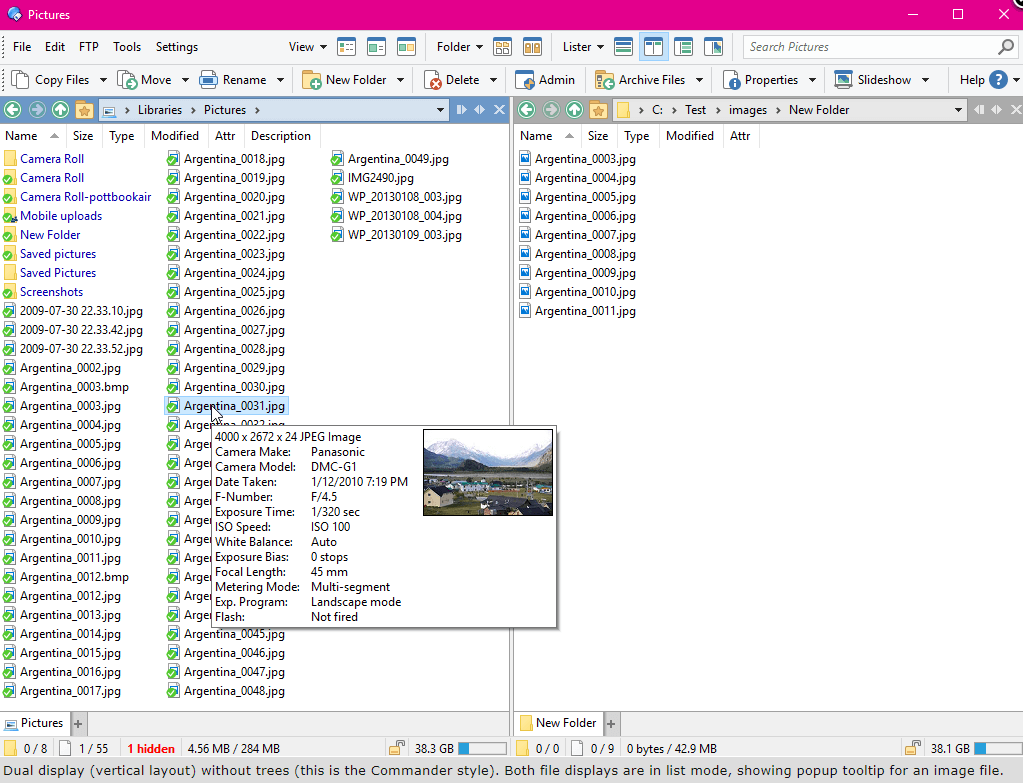The width and height of the screenshot is (1023, 784).
Task: Toggle Lister viewer pane layout icon
Action: 714,47
